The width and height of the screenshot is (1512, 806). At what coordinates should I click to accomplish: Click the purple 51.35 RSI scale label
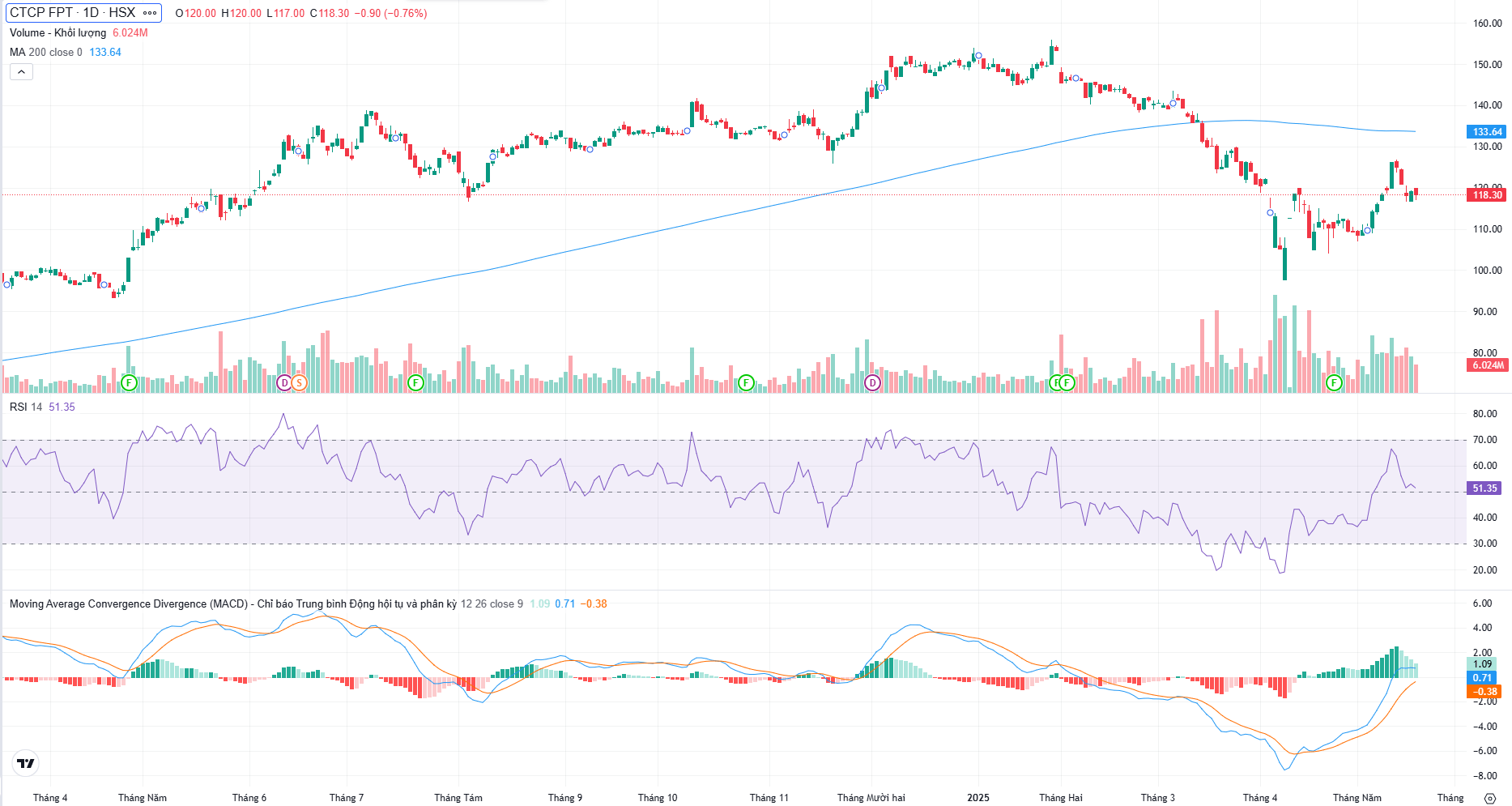tap(1484, 488)
